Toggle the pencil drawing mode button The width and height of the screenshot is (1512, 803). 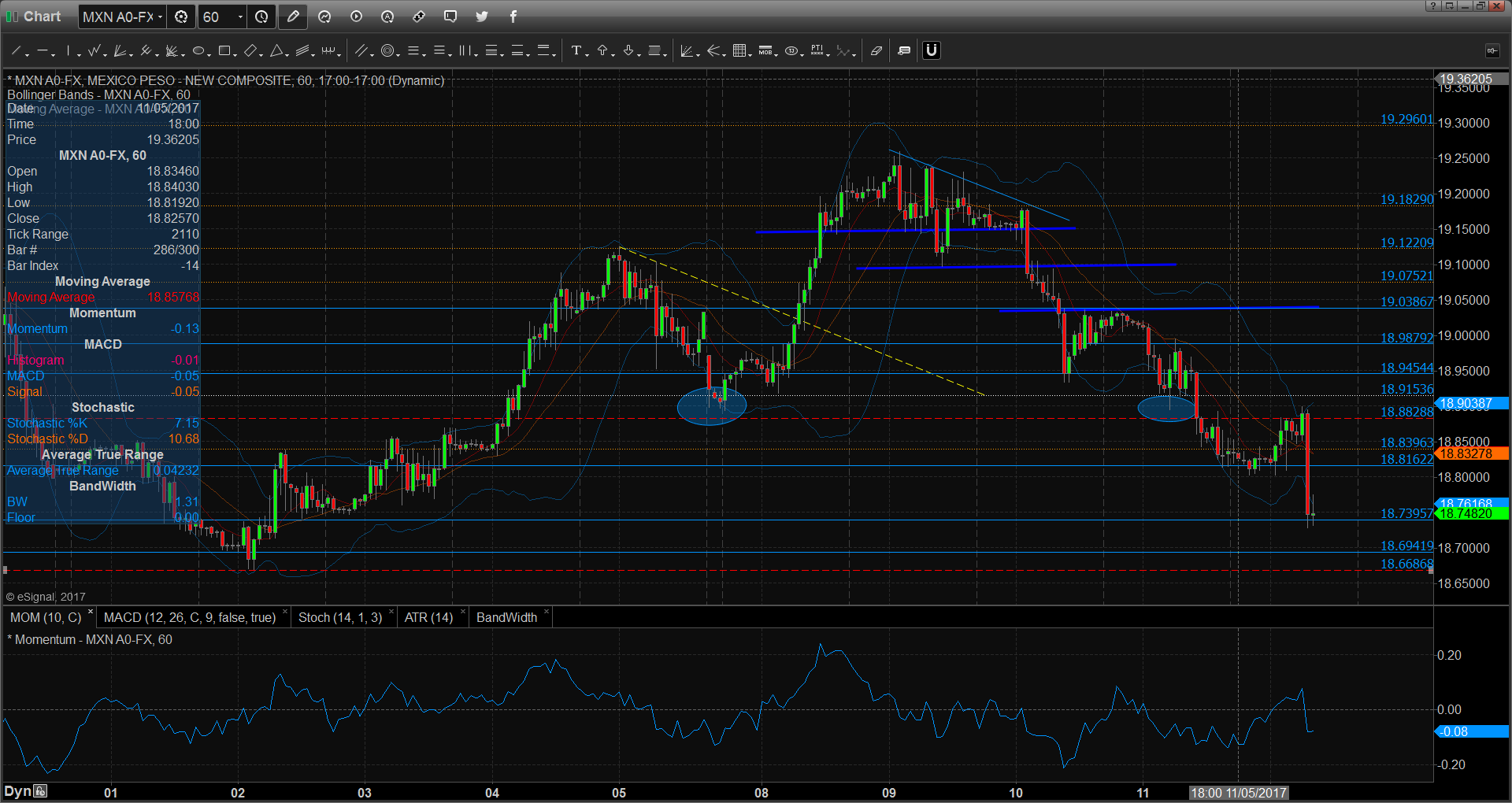click(293, 17)
